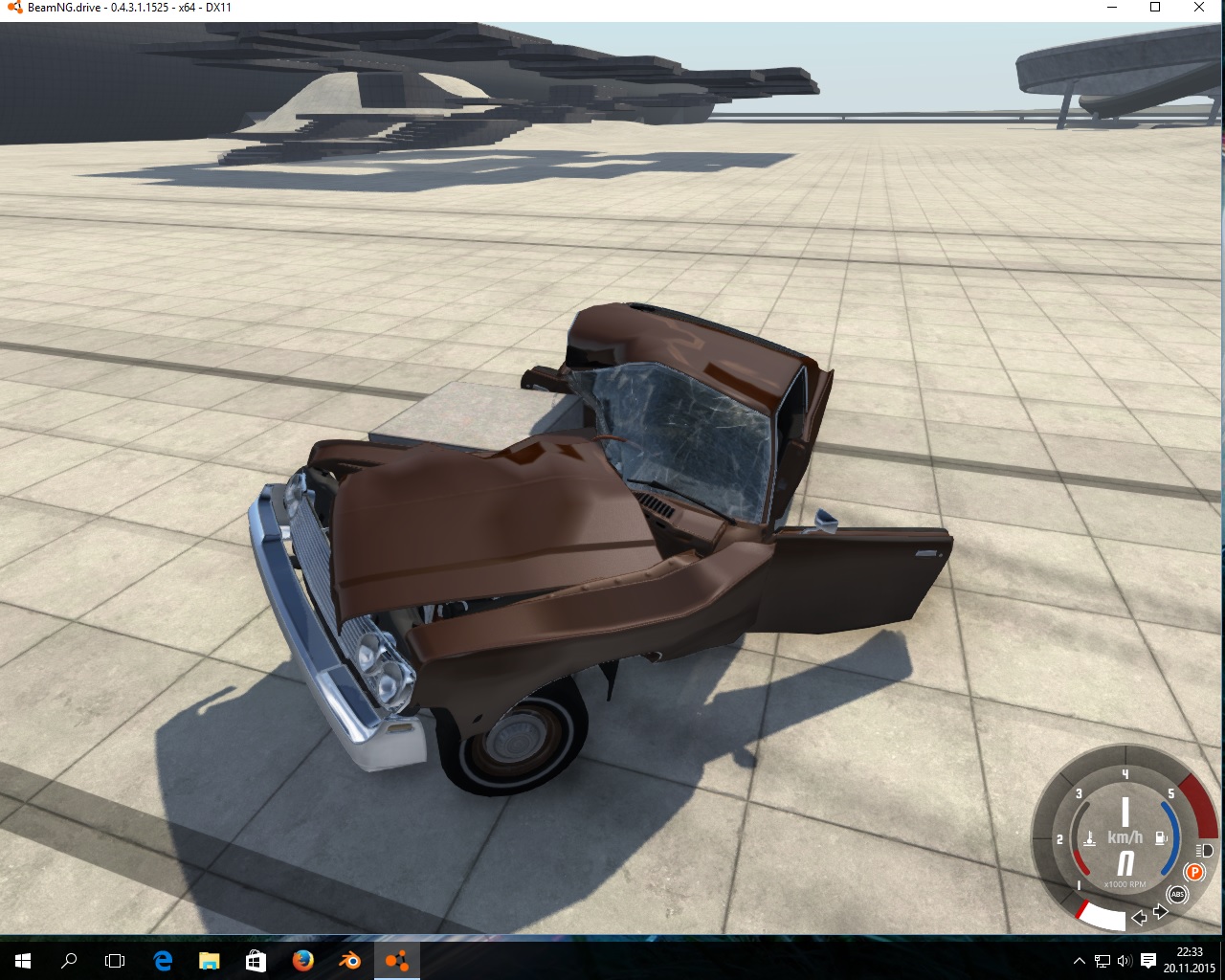Image resolution: width=1225 pixels, height=980 pixels.
Task: Open the clock showing 22:33
Action: (1190, 960)
